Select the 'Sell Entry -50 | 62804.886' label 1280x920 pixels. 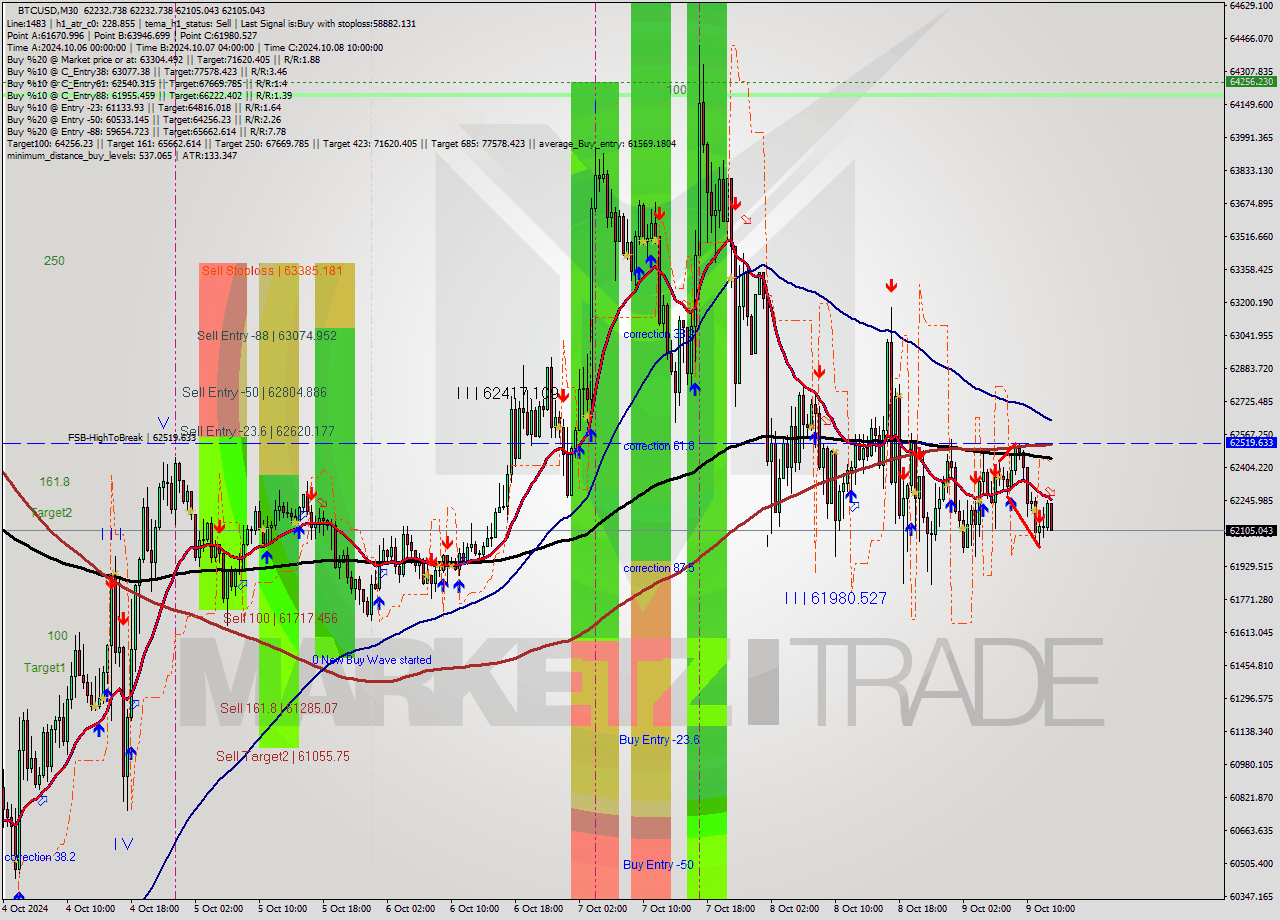(254, 392)
